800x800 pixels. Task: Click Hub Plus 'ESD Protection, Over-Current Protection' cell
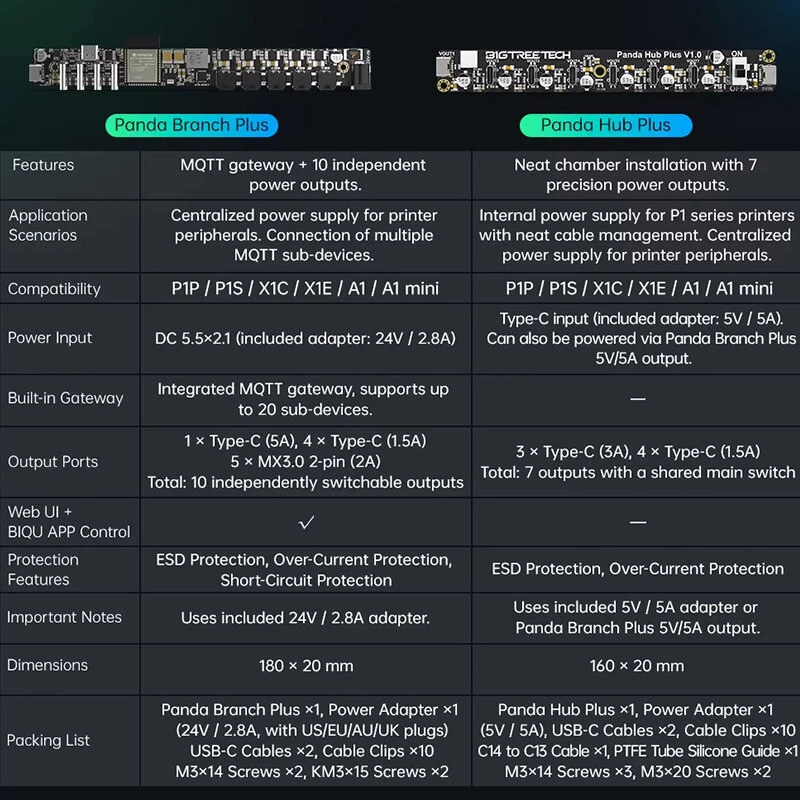click(x=636, y=569)
